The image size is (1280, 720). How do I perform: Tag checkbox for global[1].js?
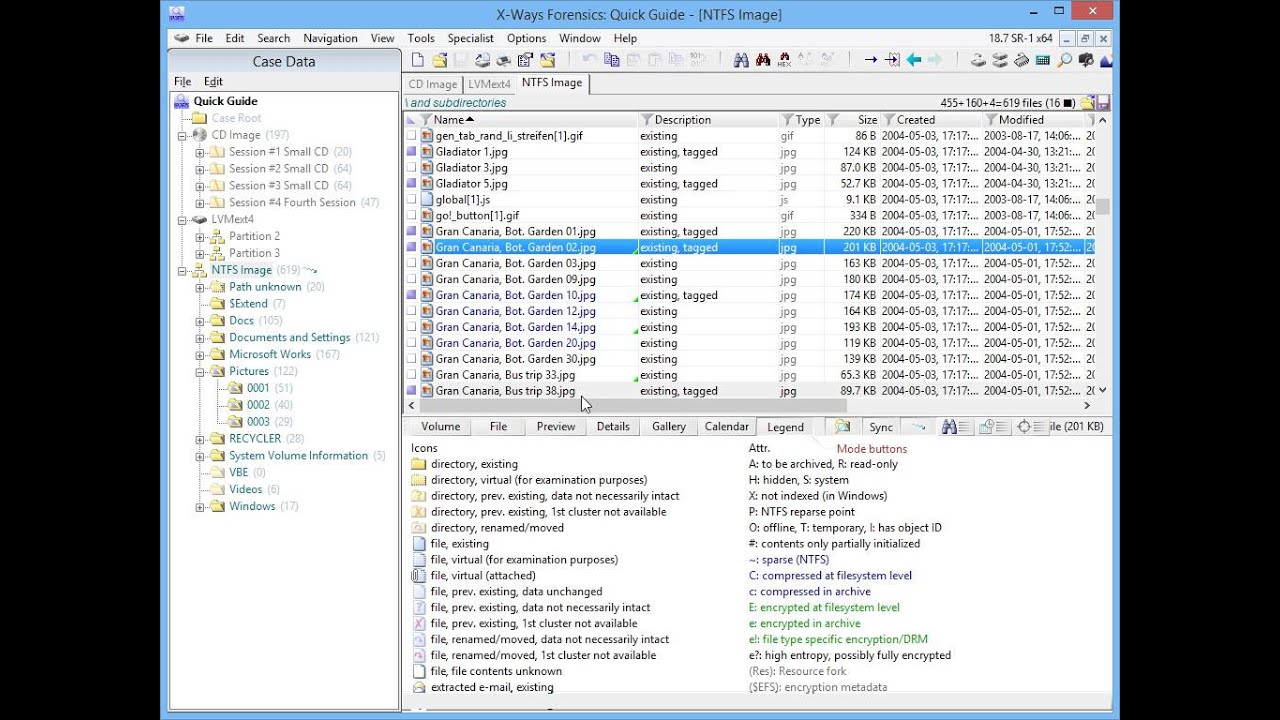[x=411, y=199]
